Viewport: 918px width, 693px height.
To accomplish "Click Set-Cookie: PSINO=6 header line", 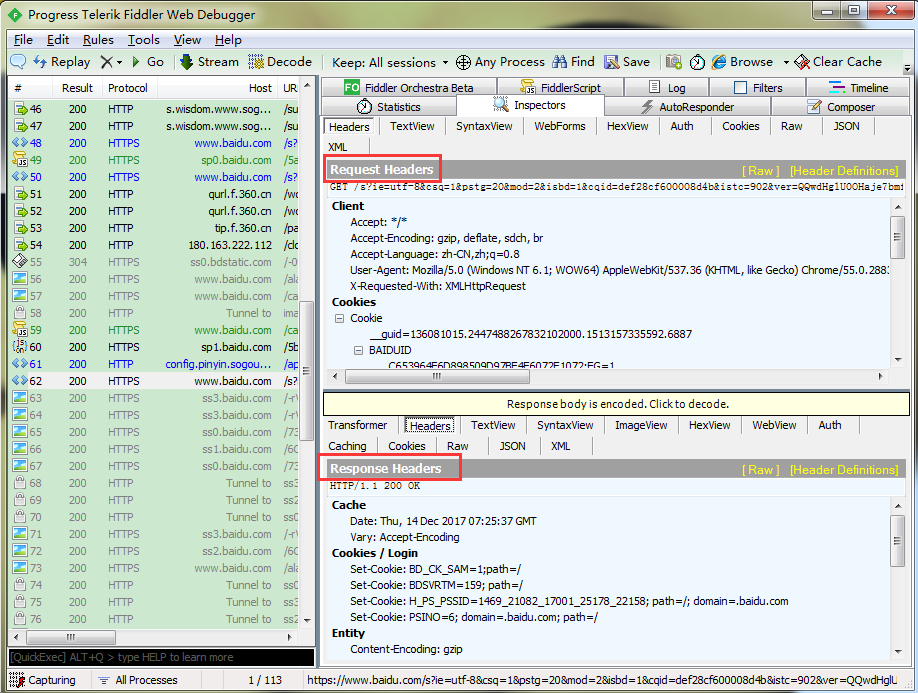I will pyautogui.click(x=474, y=617).
